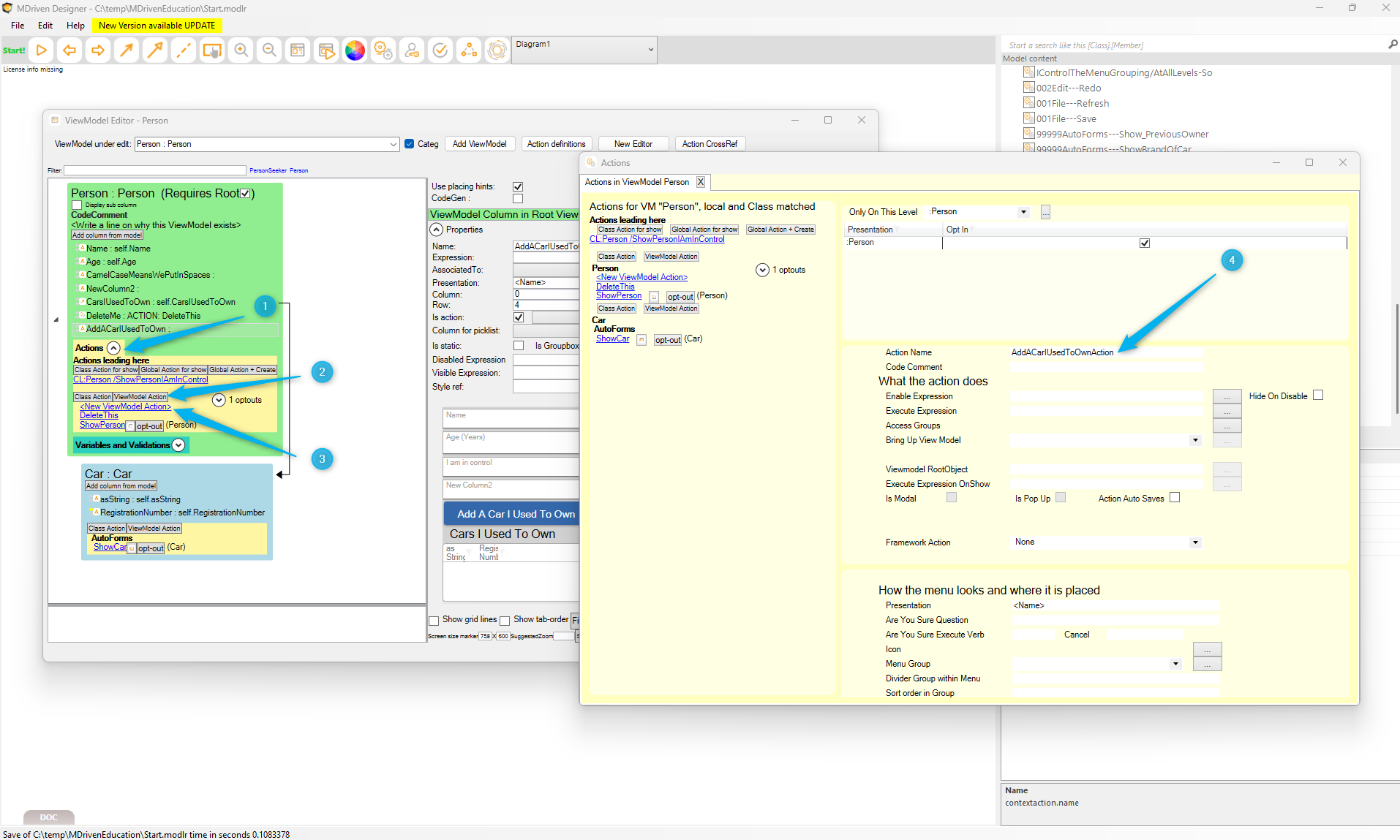This screenshot has width=1400, height=840.
Task: Expand the Variables and Validations section
Action: [x=178, y=445]
